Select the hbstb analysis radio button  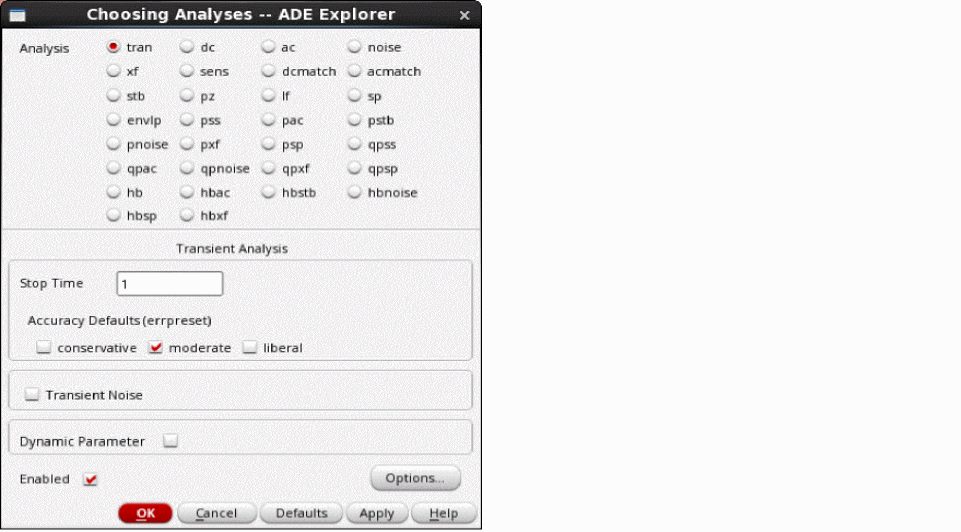(x=268, y=192)
